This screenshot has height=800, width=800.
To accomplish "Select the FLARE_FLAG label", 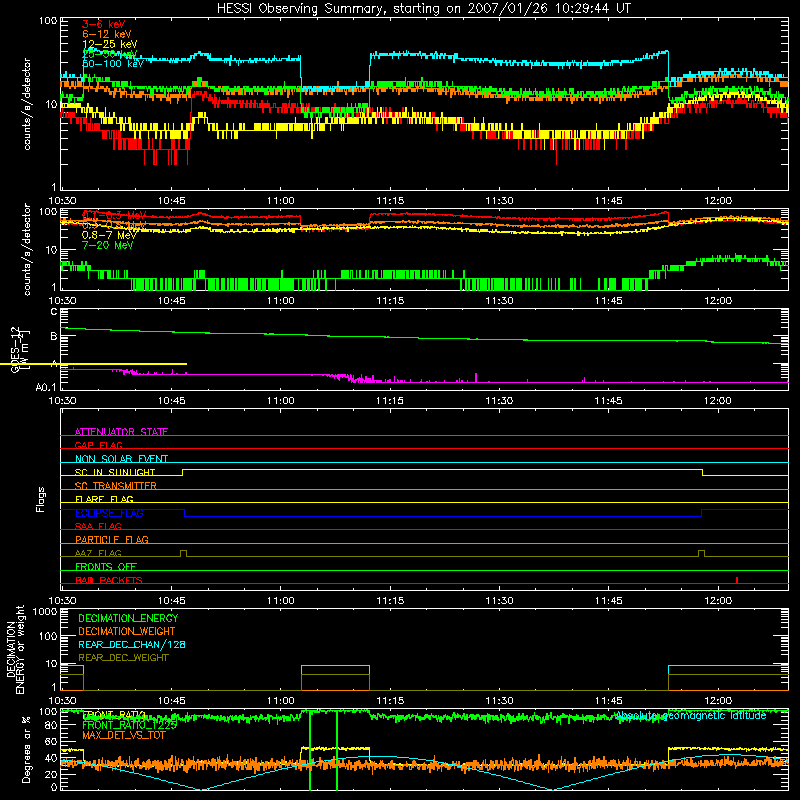I will point(104,499).
